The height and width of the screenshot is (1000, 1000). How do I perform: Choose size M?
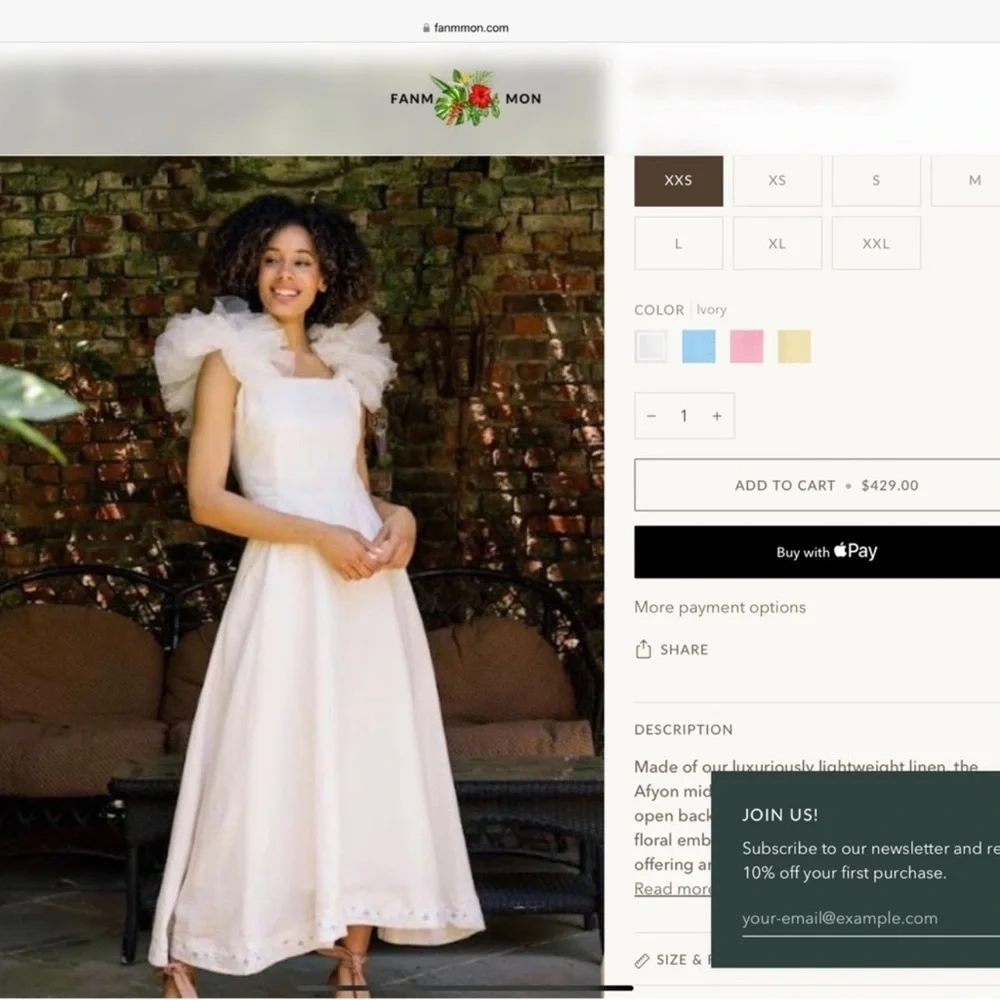click(966, 180)
